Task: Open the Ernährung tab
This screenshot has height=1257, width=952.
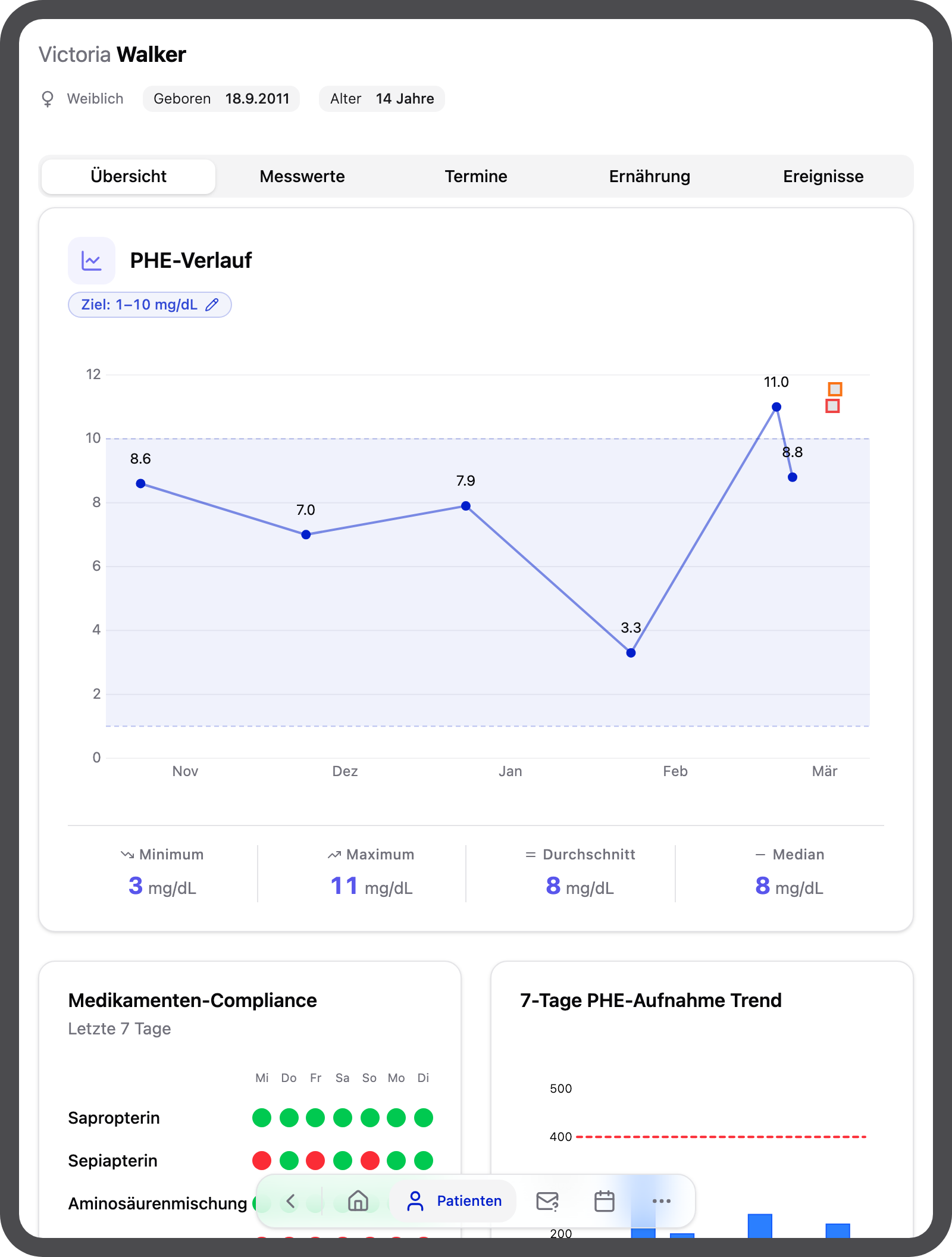Action: click(x=649, y=176)
